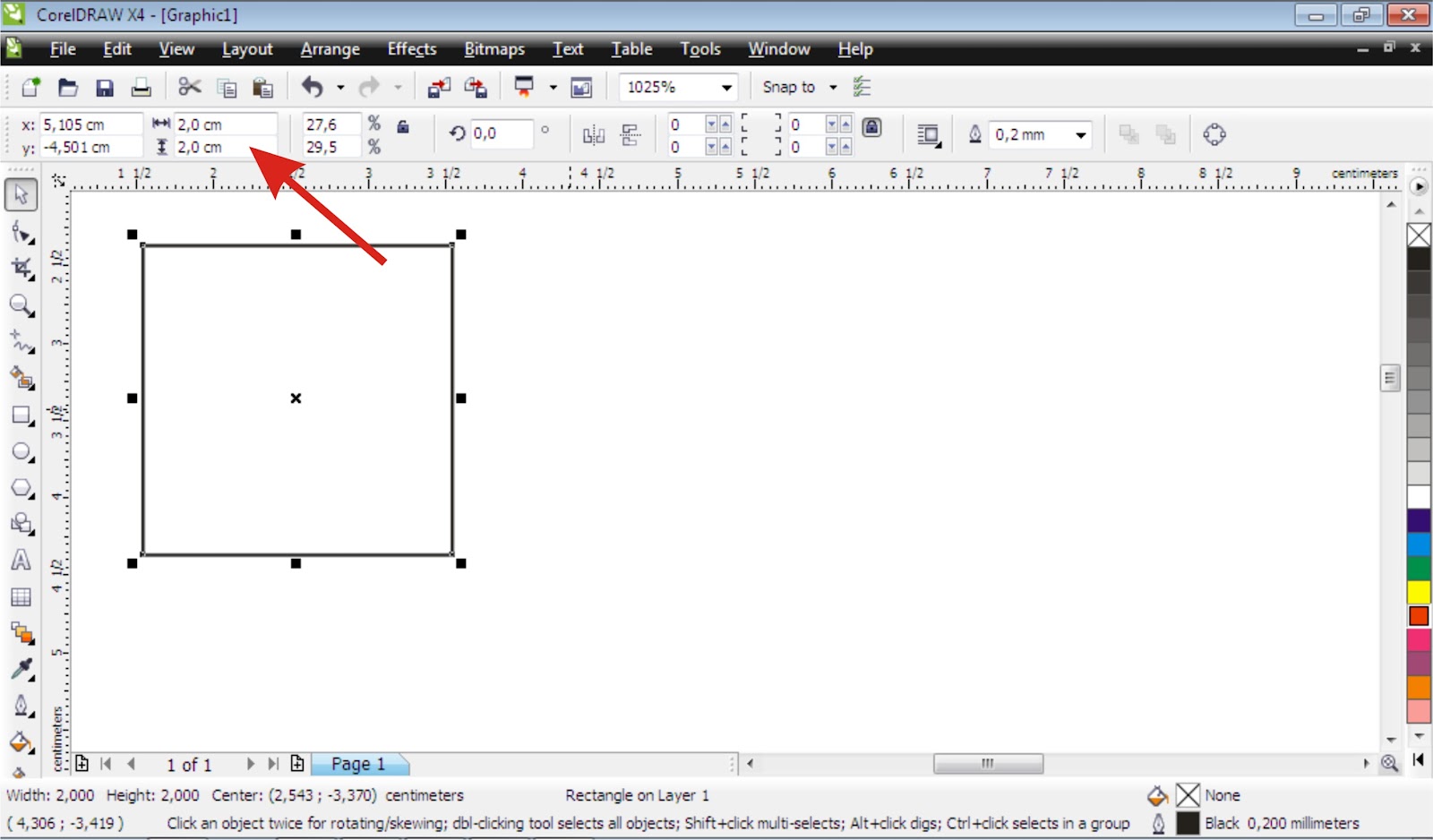Select the Eyedropper tool
The image size is (1433, 840).
click(21, 668)
